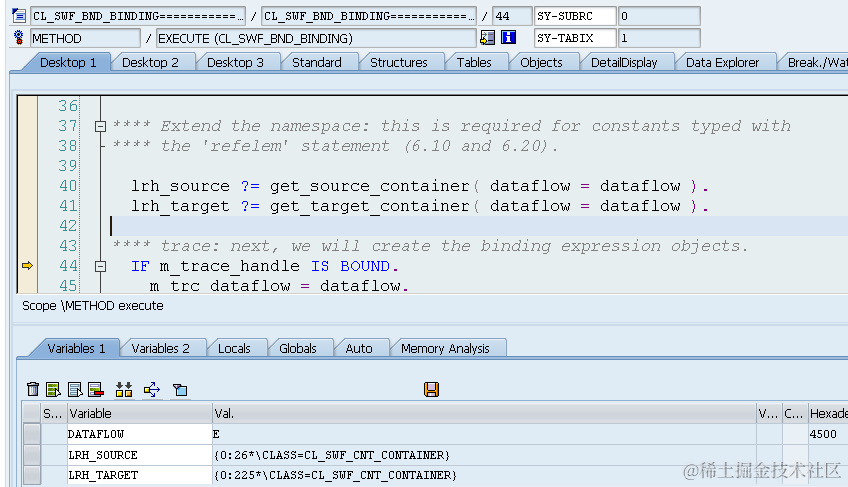Click the gray append row icon after green one
The width and height of the screenshot is (848, 487).
click(75, 389)
